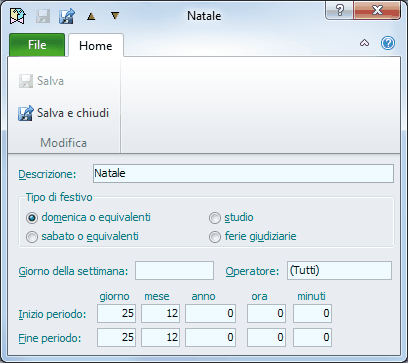The width and height of the screenshot is (408, 363).
Task: Click the save icon in quick access toolbar
Action: point(43,16)
